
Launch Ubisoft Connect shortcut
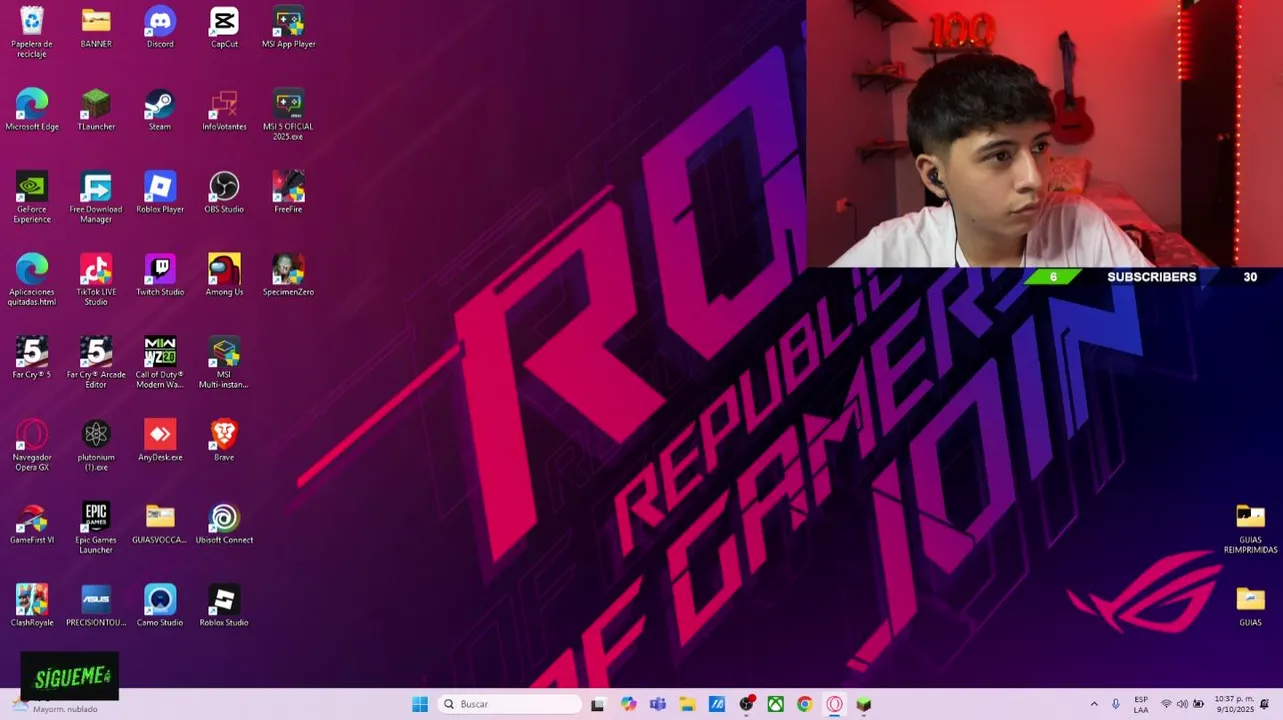point(224,523)
